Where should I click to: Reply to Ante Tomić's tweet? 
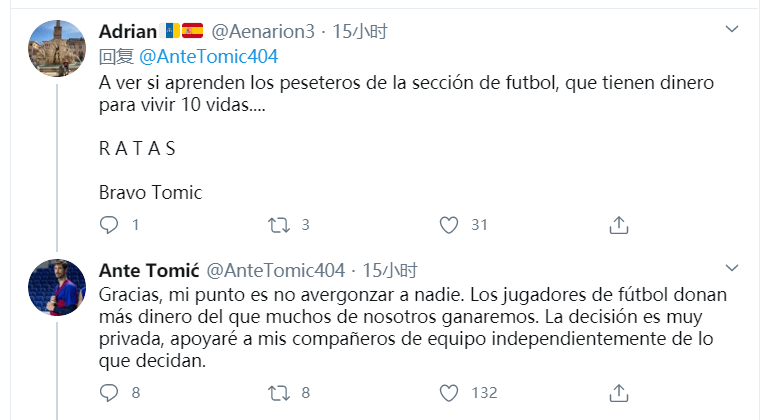point(109,392)
